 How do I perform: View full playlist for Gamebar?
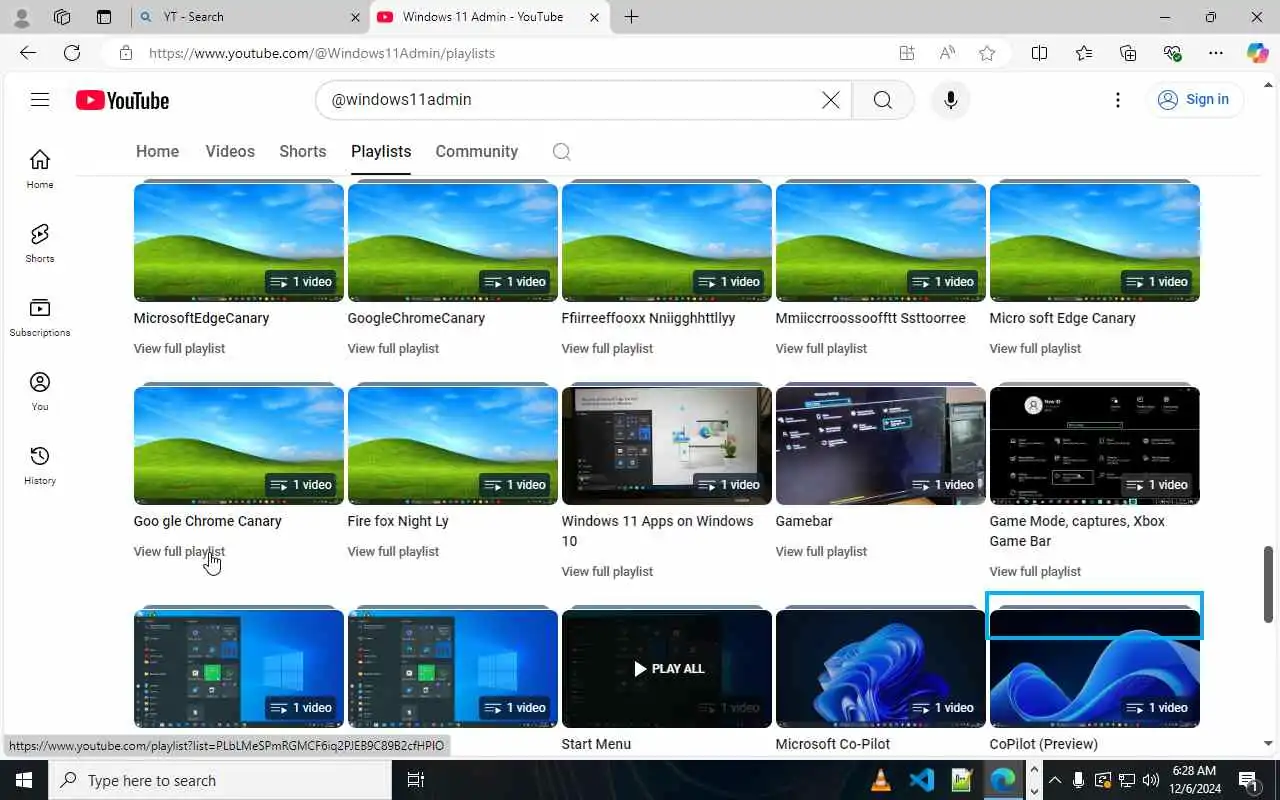pos(821,551)
